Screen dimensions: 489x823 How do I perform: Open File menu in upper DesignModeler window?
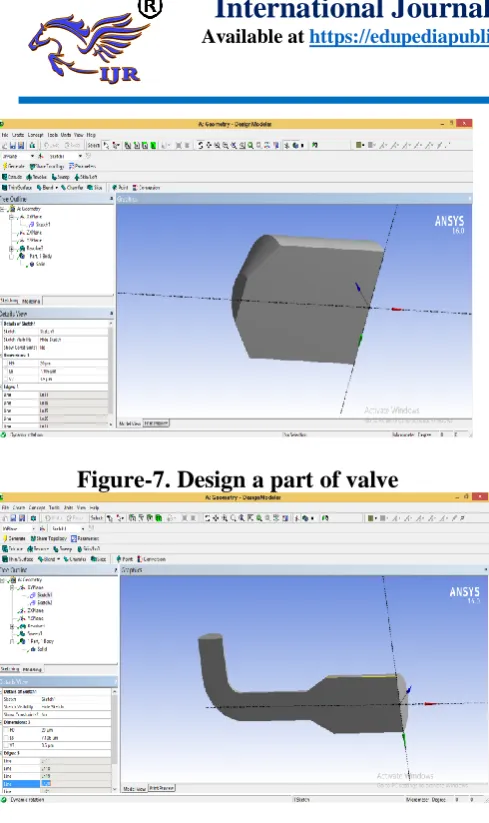click(5, 135)
